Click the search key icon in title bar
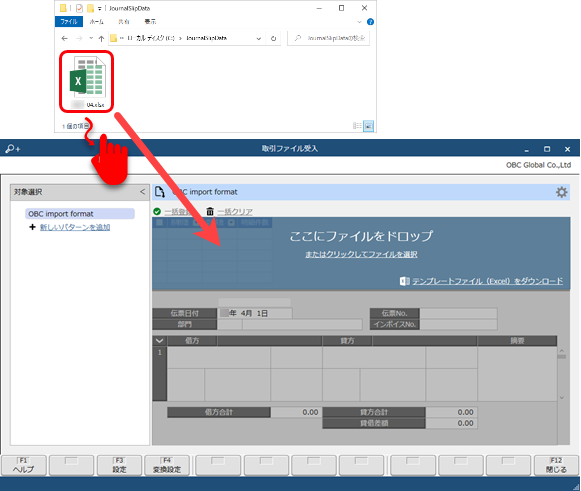This screenshot has height=491, width=581. [13, 149]
